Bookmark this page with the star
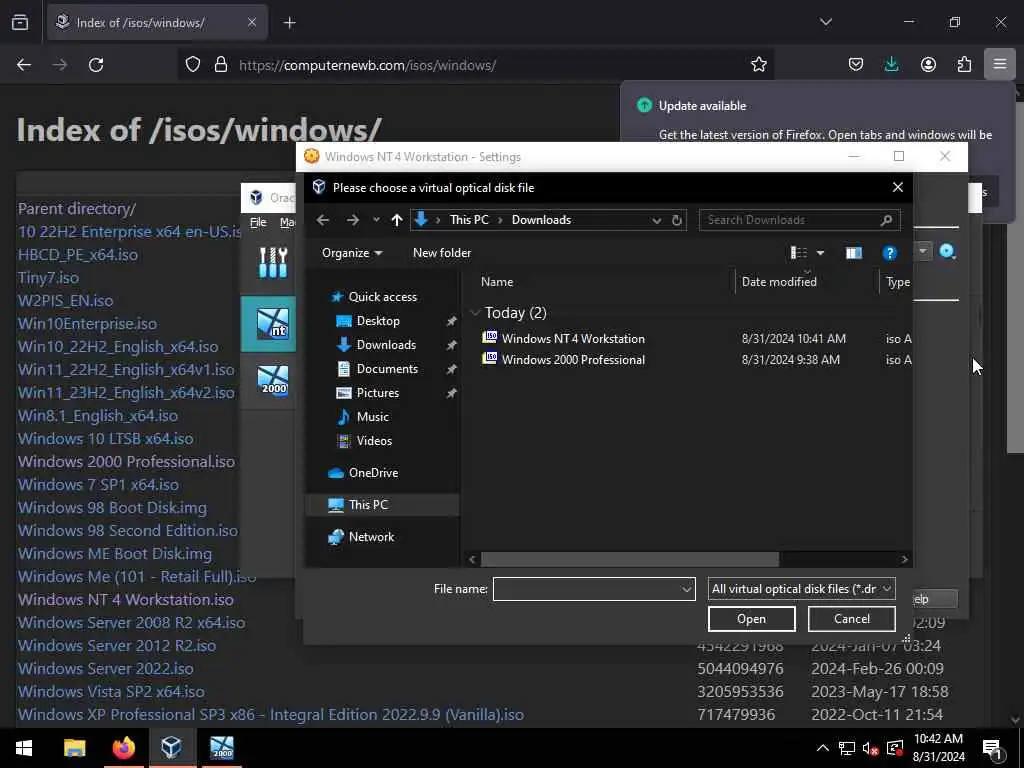This screenshot has height=768, width=1024. (x=758, y=65)
